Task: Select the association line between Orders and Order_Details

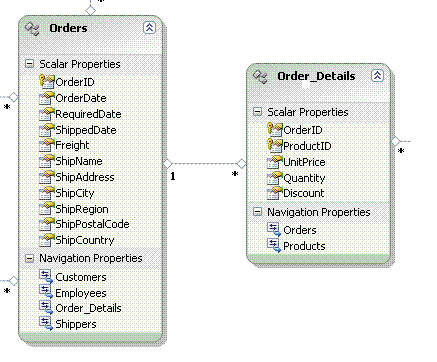Action: pos(204,164)
